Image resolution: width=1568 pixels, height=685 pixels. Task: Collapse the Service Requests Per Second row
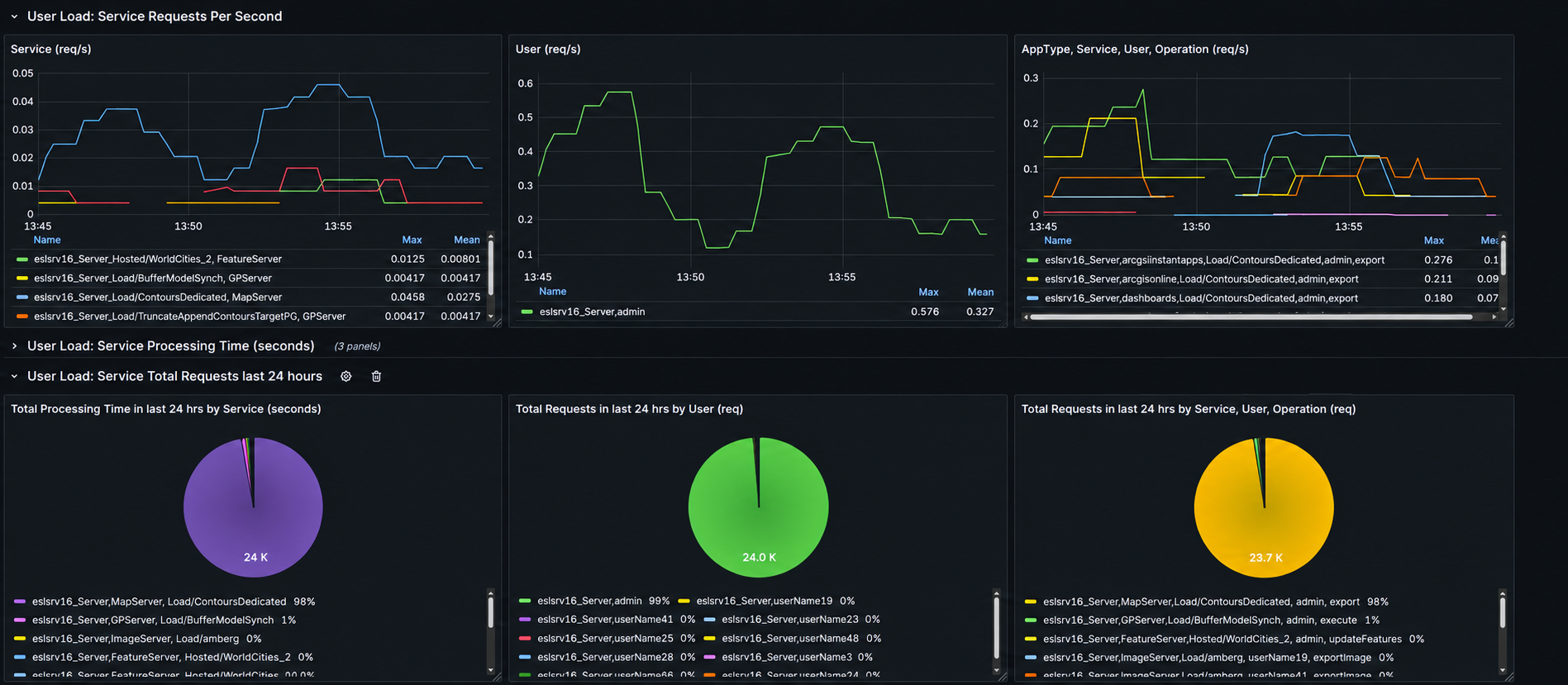(x=14, y=17)
